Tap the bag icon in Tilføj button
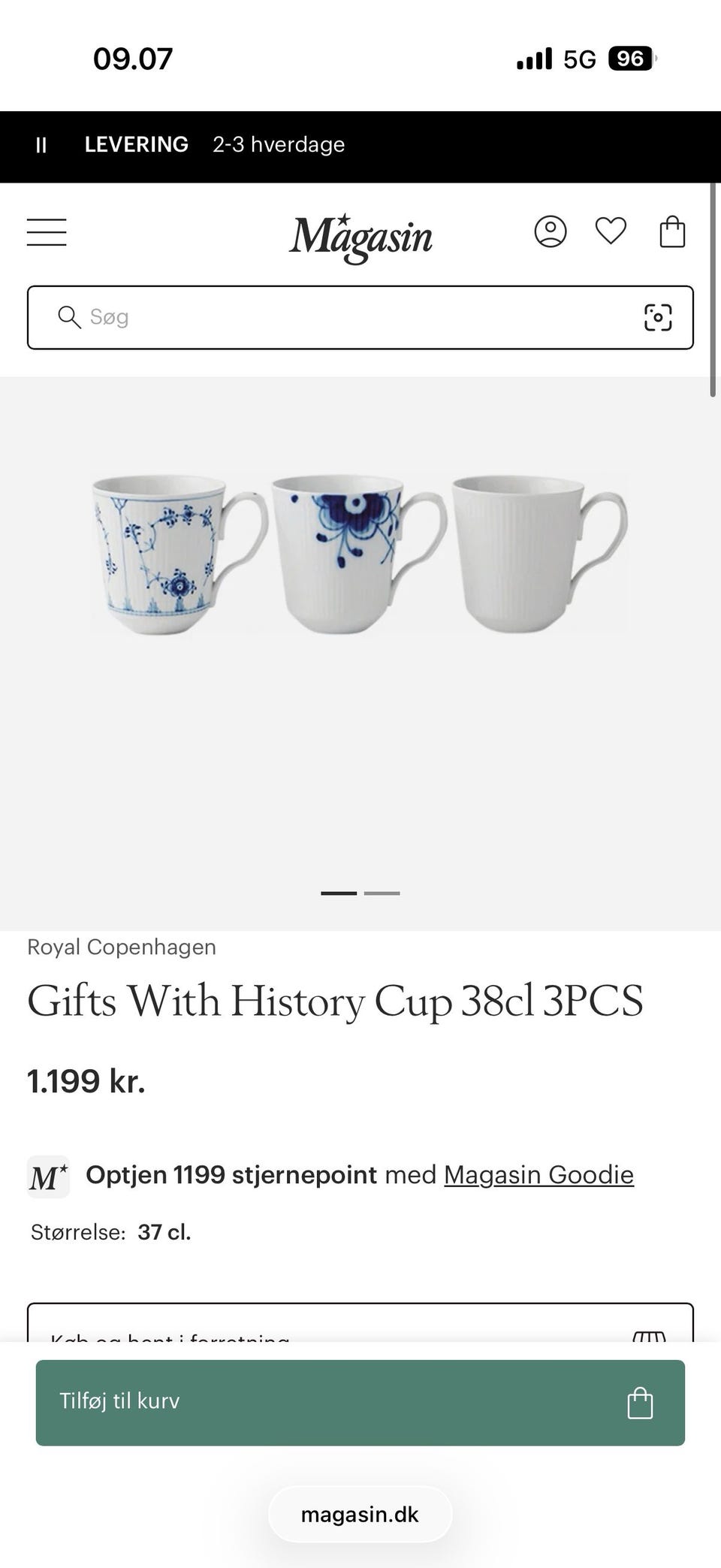Image resolution: width=721 pixels, height=1568 pixels. (640, 1402)
